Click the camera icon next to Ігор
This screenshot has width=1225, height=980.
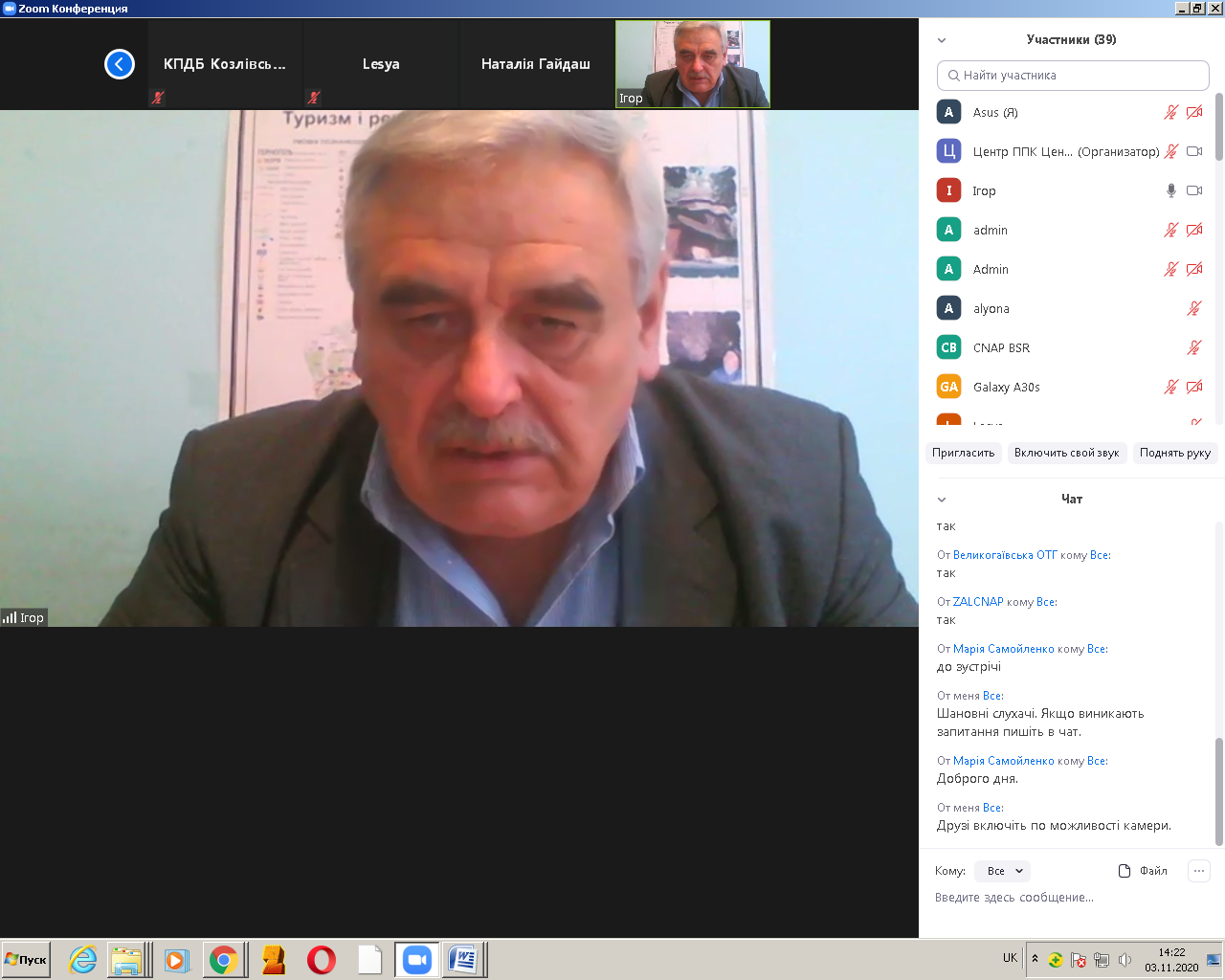[1194, 190]
